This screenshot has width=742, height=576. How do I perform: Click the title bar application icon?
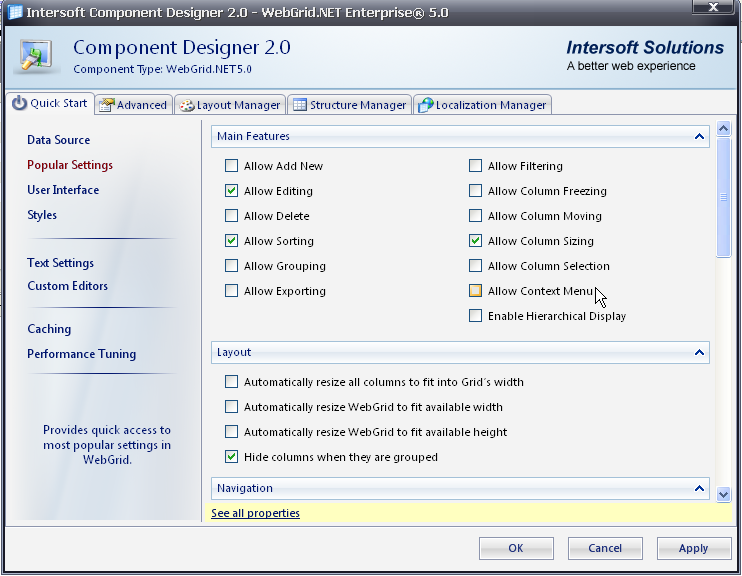15,11
